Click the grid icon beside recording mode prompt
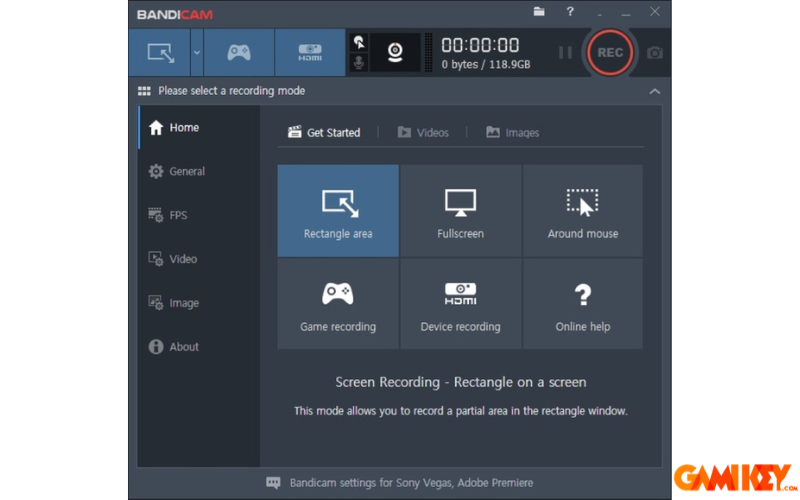Image resolution: width=800 pixels, height=500 pixels. [x=144, y=91]
